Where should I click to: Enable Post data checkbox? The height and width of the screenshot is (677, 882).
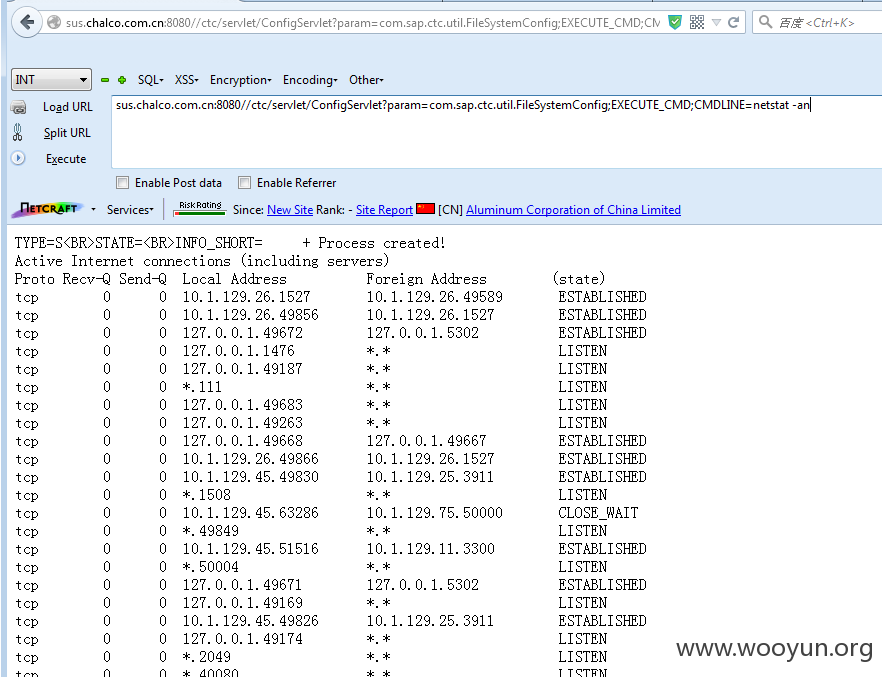(122, 183)
